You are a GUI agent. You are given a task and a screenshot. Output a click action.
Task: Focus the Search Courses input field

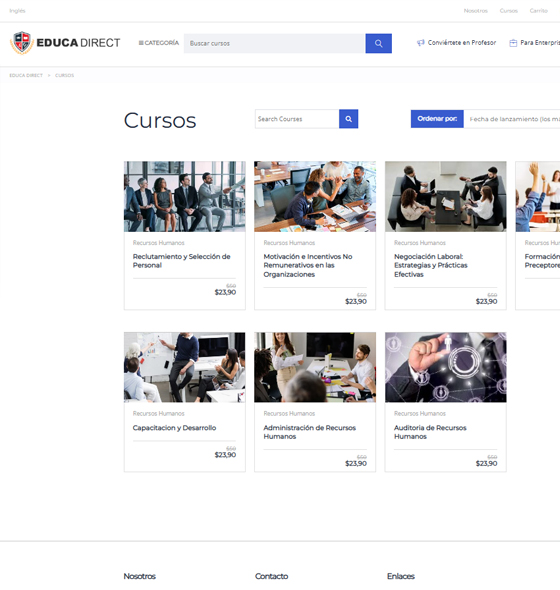pyautogui.click(x=297, y=119)
